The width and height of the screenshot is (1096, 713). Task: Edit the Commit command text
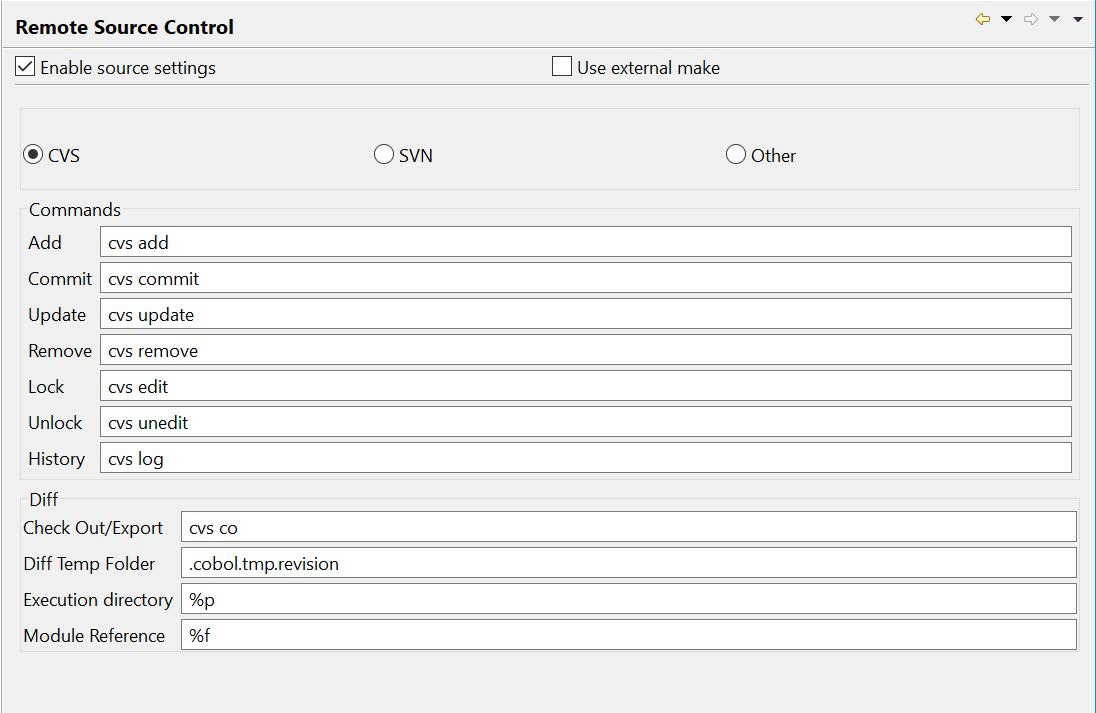(585, 277)
